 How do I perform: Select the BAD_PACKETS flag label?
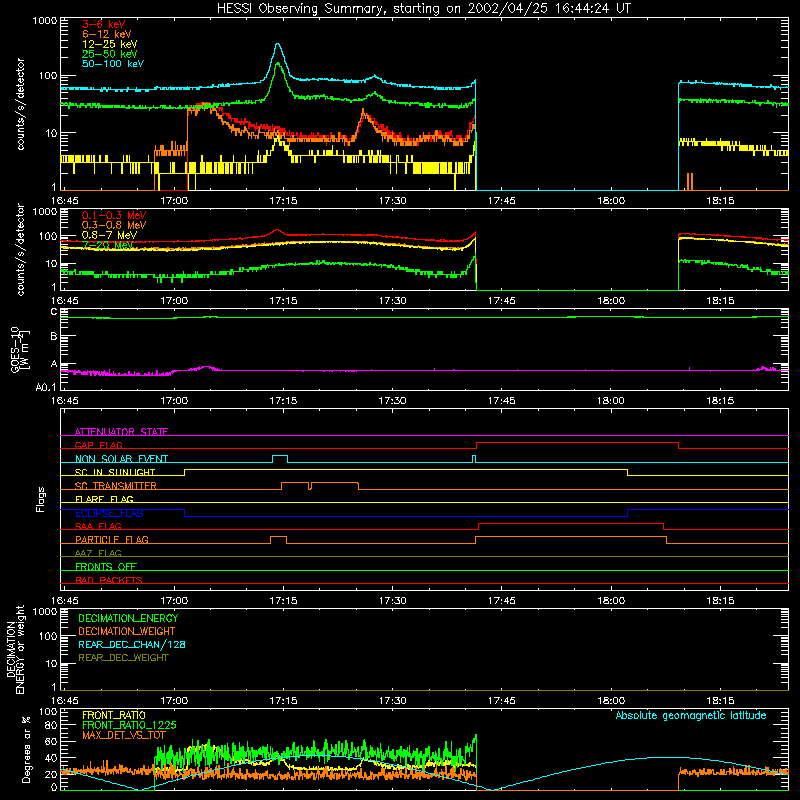click(x=109, y=580)
